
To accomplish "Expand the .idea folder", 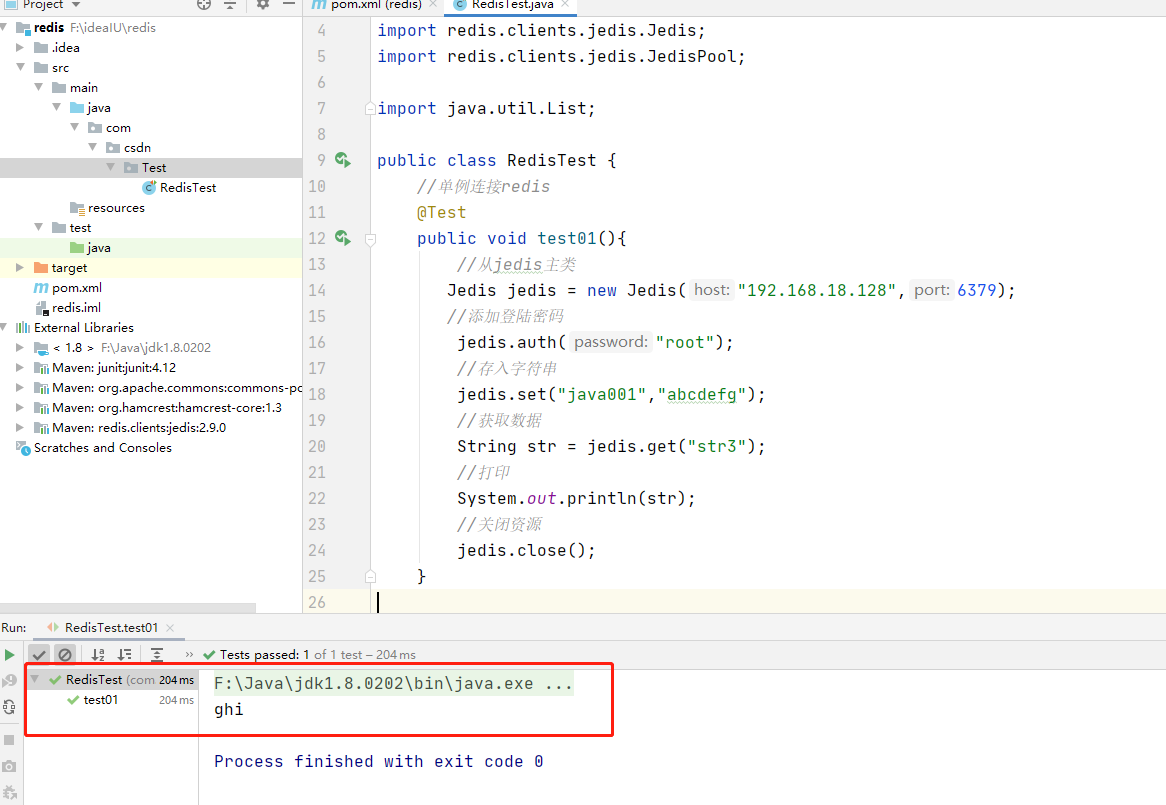I will click(x=20, y=48).
